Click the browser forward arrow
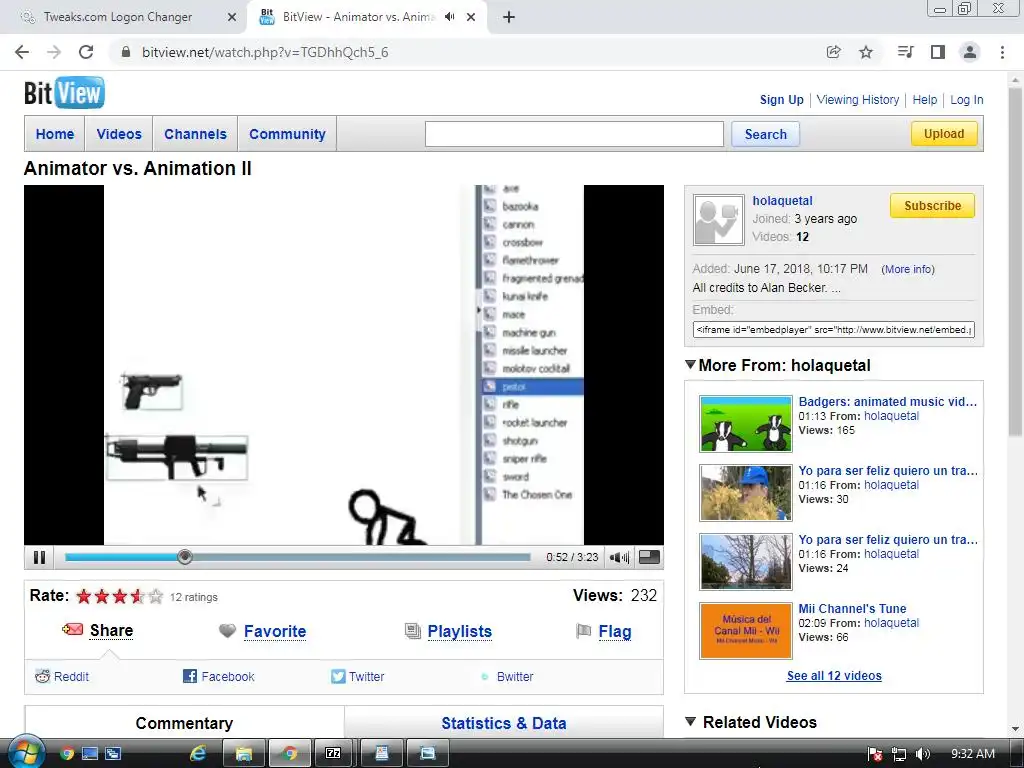Screen dimensions: 1024x768 coord(54,52)
